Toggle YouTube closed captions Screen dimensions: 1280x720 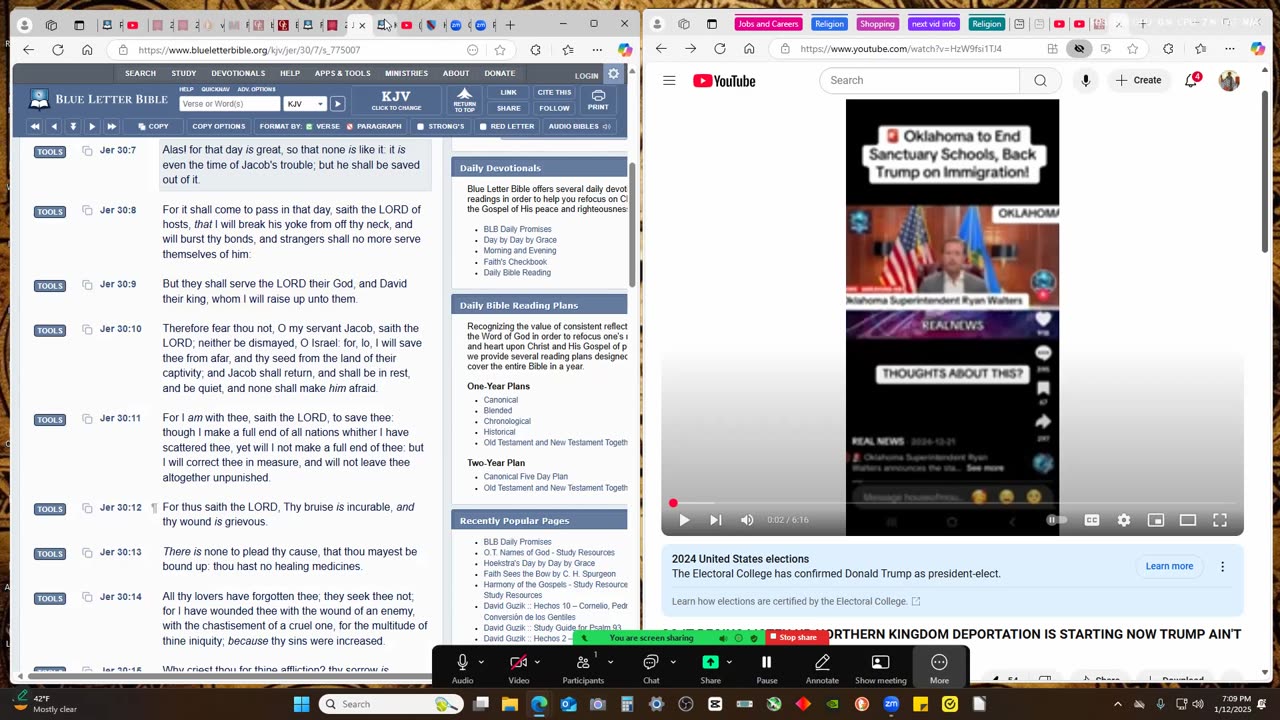[x=1092, y=520]
